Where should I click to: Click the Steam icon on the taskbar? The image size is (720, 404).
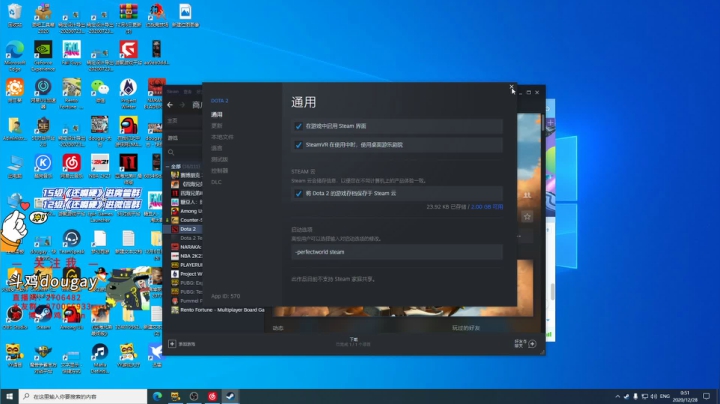[231, 396]
